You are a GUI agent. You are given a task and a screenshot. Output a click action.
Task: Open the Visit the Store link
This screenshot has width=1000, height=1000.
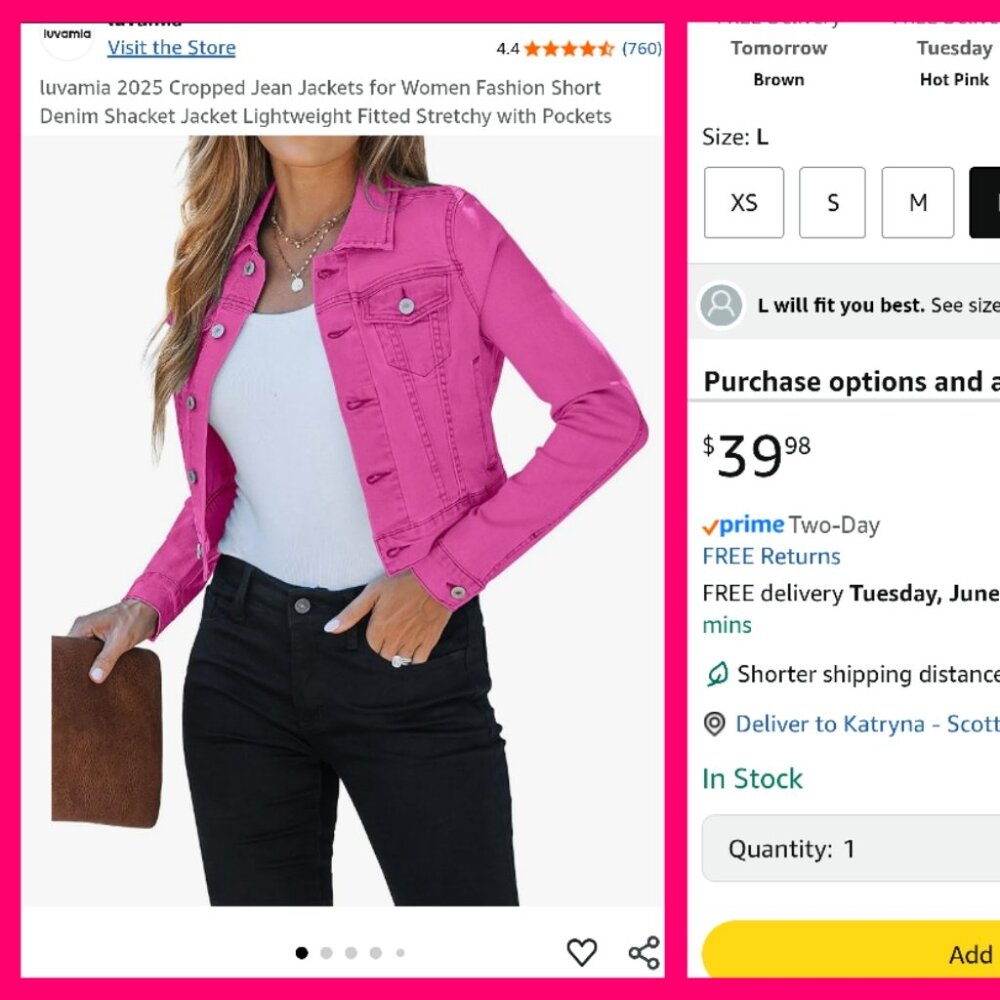[171, 47]
